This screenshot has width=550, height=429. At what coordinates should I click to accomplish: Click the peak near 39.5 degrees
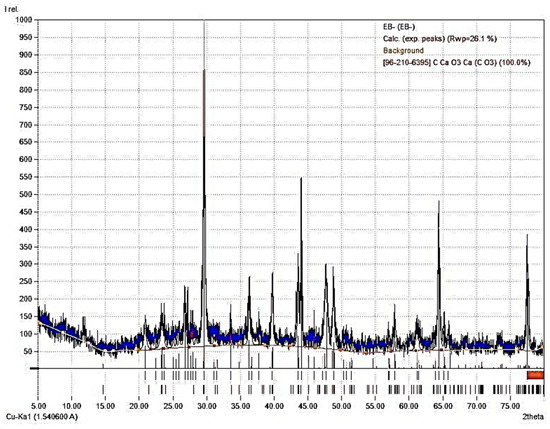pyautogui.click(x=272, y=274)
